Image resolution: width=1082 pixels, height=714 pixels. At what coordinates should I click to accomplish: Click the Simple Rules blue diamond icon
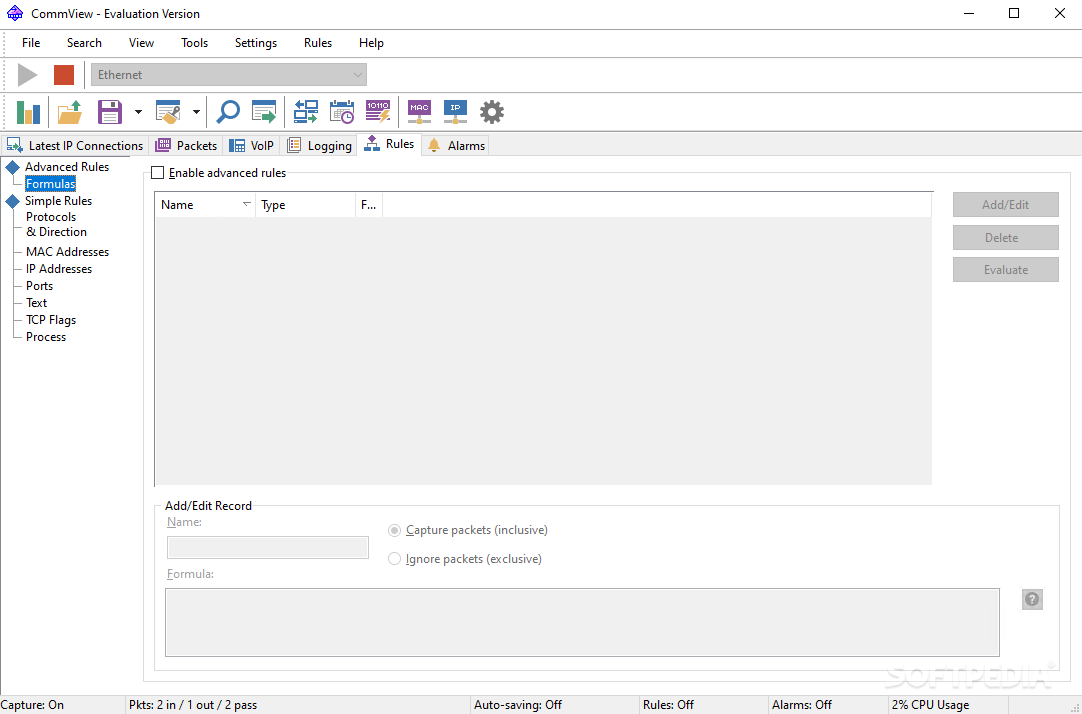12,201
